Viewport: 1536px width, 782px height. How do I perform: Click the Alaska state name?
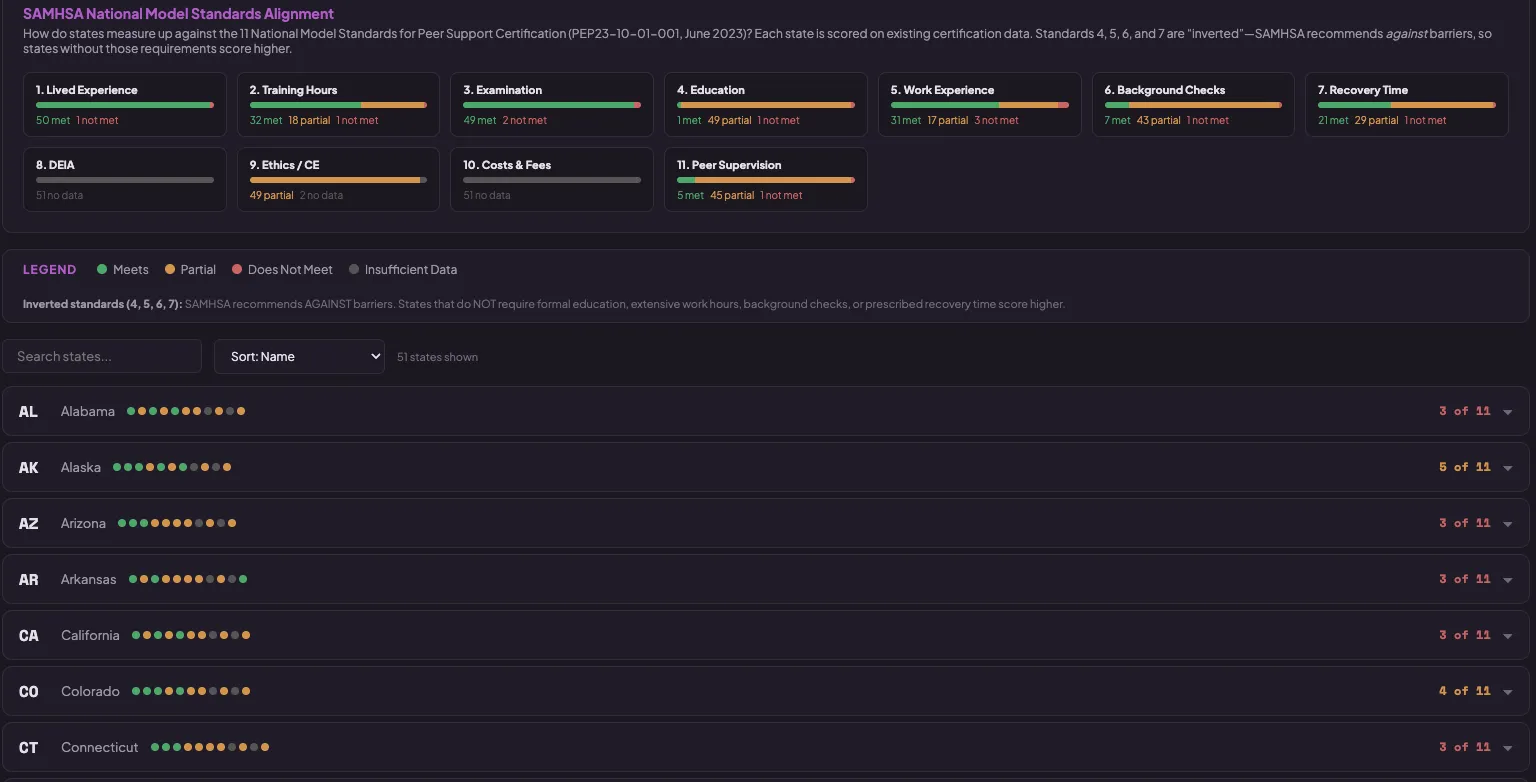click(x=81, y=467)
